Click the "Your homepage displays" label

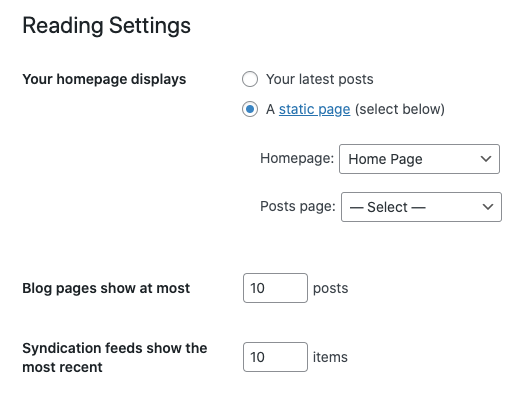(x=104, y=80)
